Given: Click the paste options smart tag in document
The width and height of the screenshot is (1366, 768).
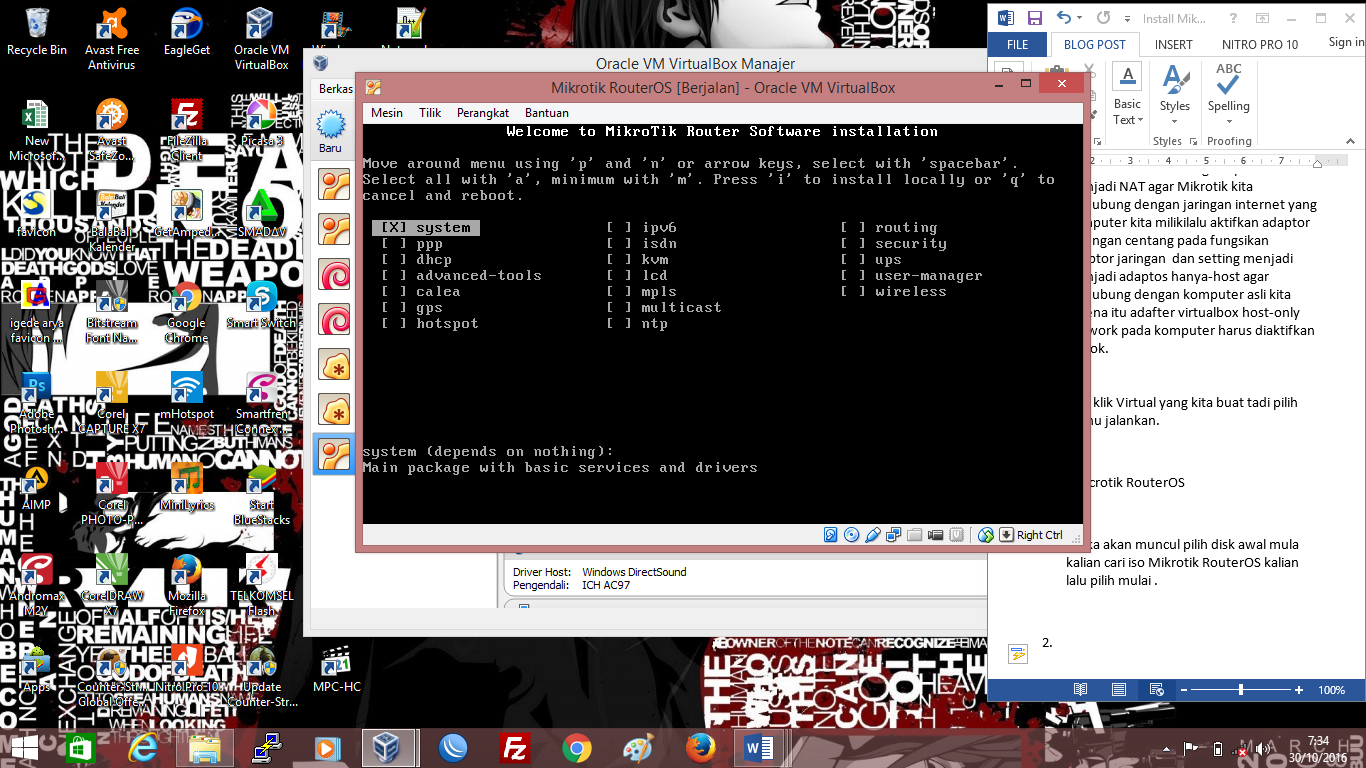Looking at the screenshot, I should (x=1018, y=654).
